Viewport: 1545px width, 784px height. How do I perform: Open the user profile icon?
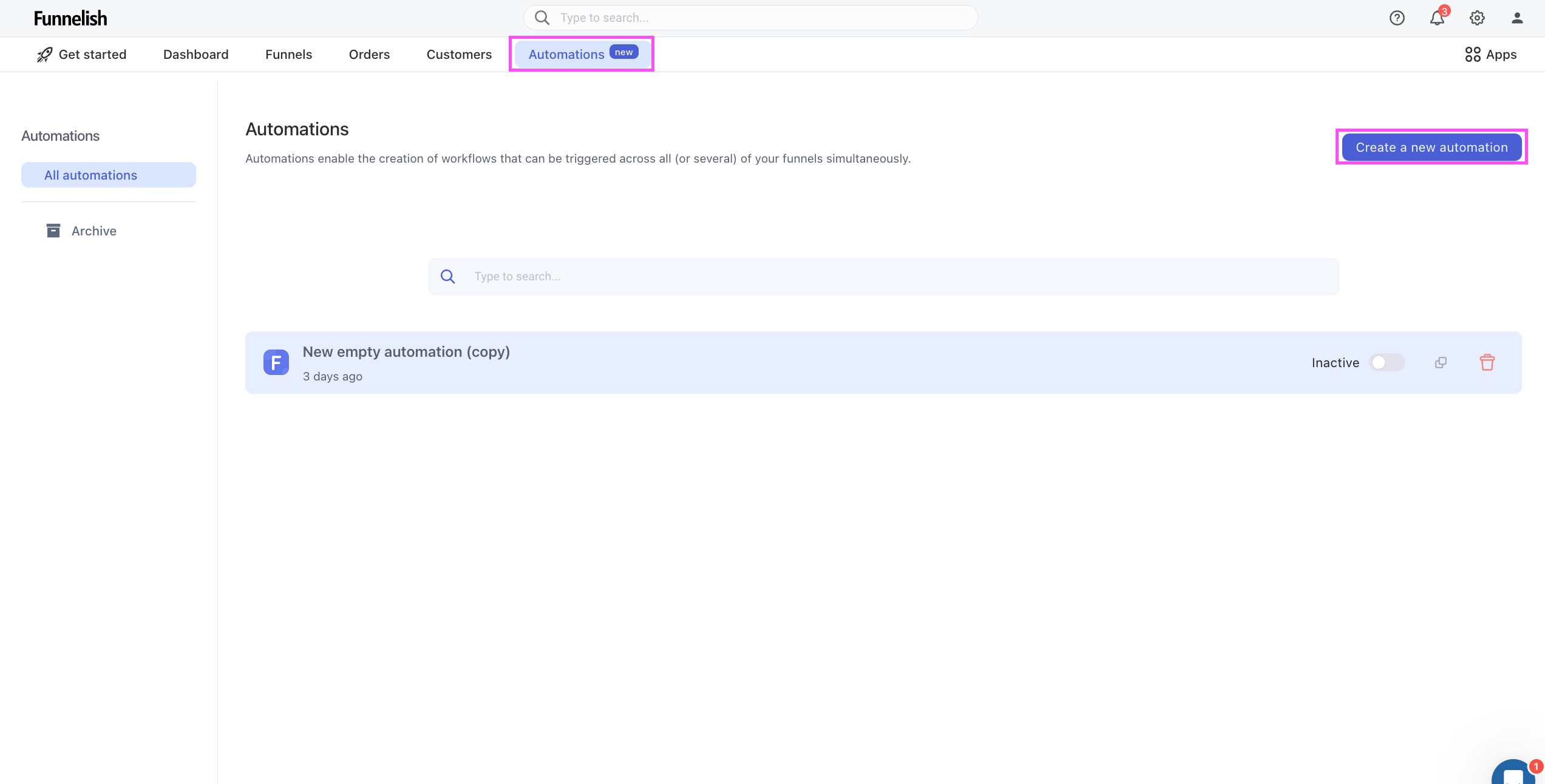(x=1517, y=18)
